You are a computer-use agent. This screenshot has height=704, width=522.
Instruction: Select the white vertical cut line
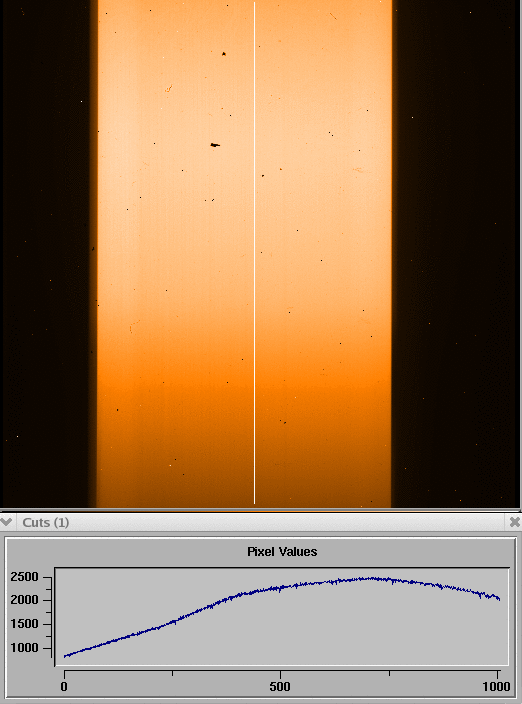pyautogui.click(x=254, y=253)
